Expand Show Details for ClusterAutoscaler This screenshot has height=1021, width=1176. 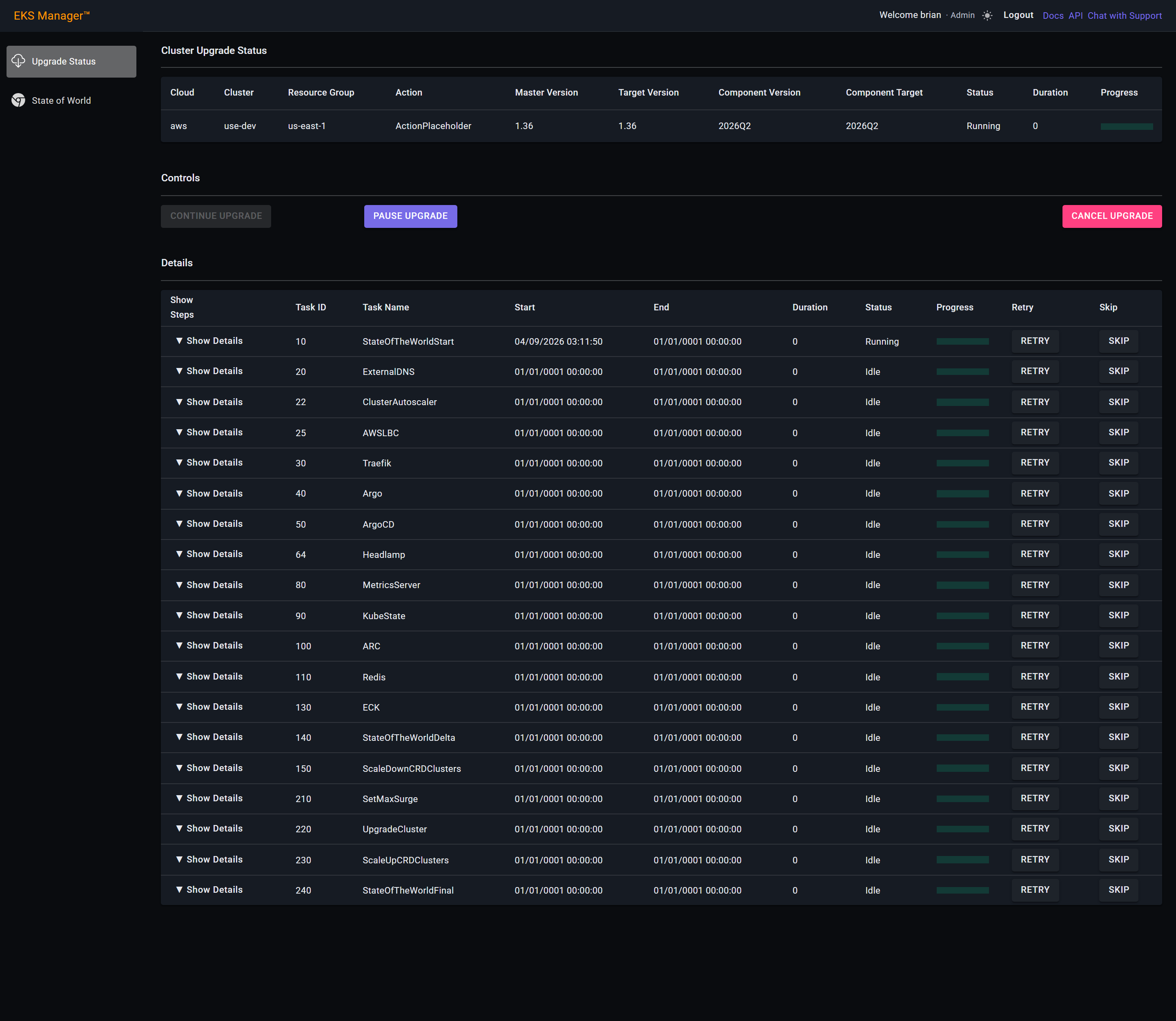click(x=209, y=402)
